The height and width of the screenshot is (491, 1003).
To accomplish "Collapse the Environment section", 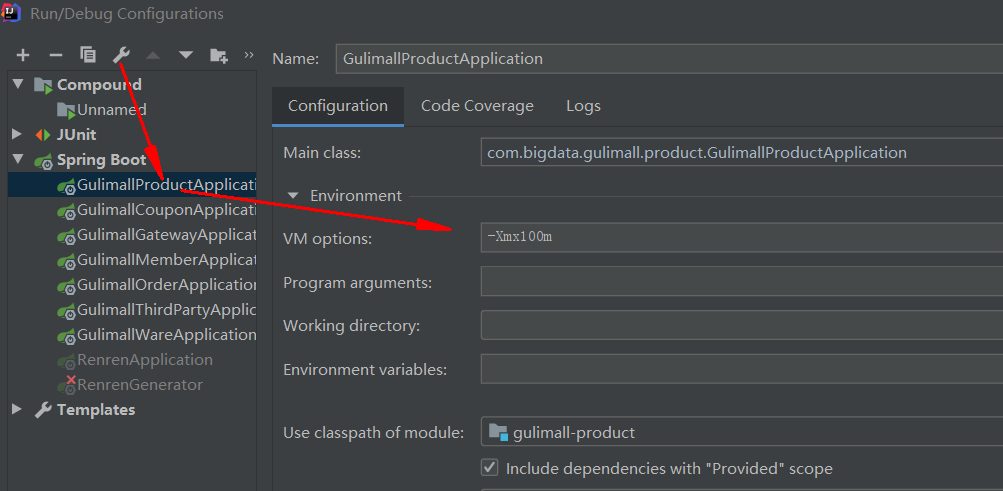I will pyautogui.click(x=293, y=196).
